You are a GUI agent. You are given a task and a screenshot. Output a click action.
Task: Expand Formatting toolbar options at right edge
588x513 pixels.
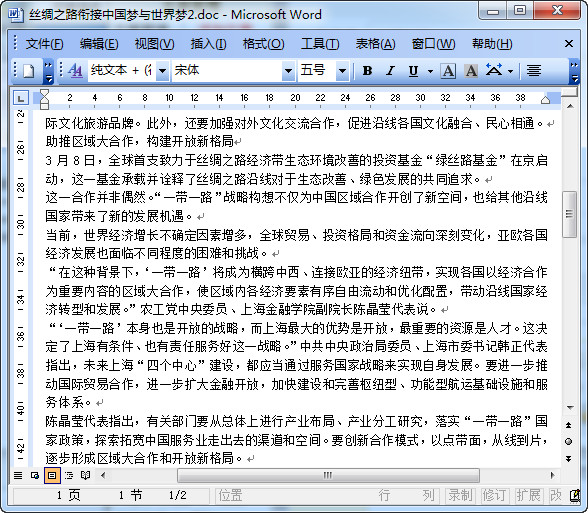coord(574,71)
